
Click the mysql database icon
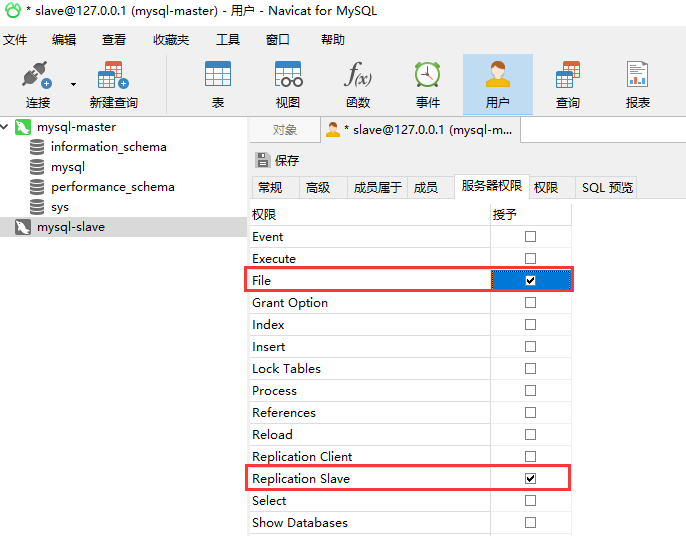[37, 167]
